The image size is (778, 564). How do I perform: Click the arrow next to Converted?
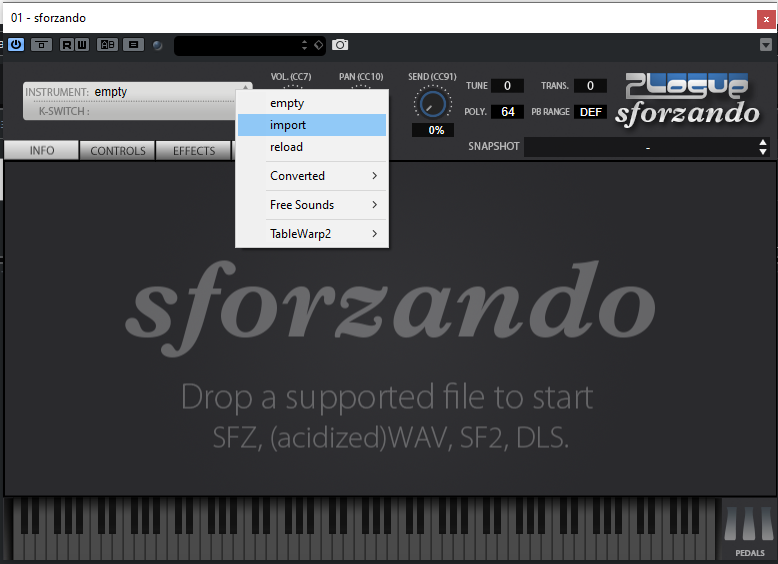(375, 176)
